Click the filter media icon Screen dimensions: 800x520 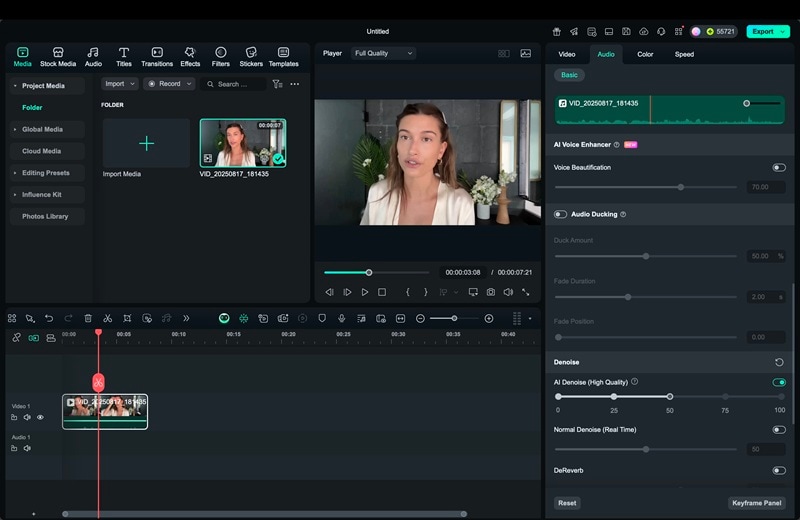coord(277,84)
